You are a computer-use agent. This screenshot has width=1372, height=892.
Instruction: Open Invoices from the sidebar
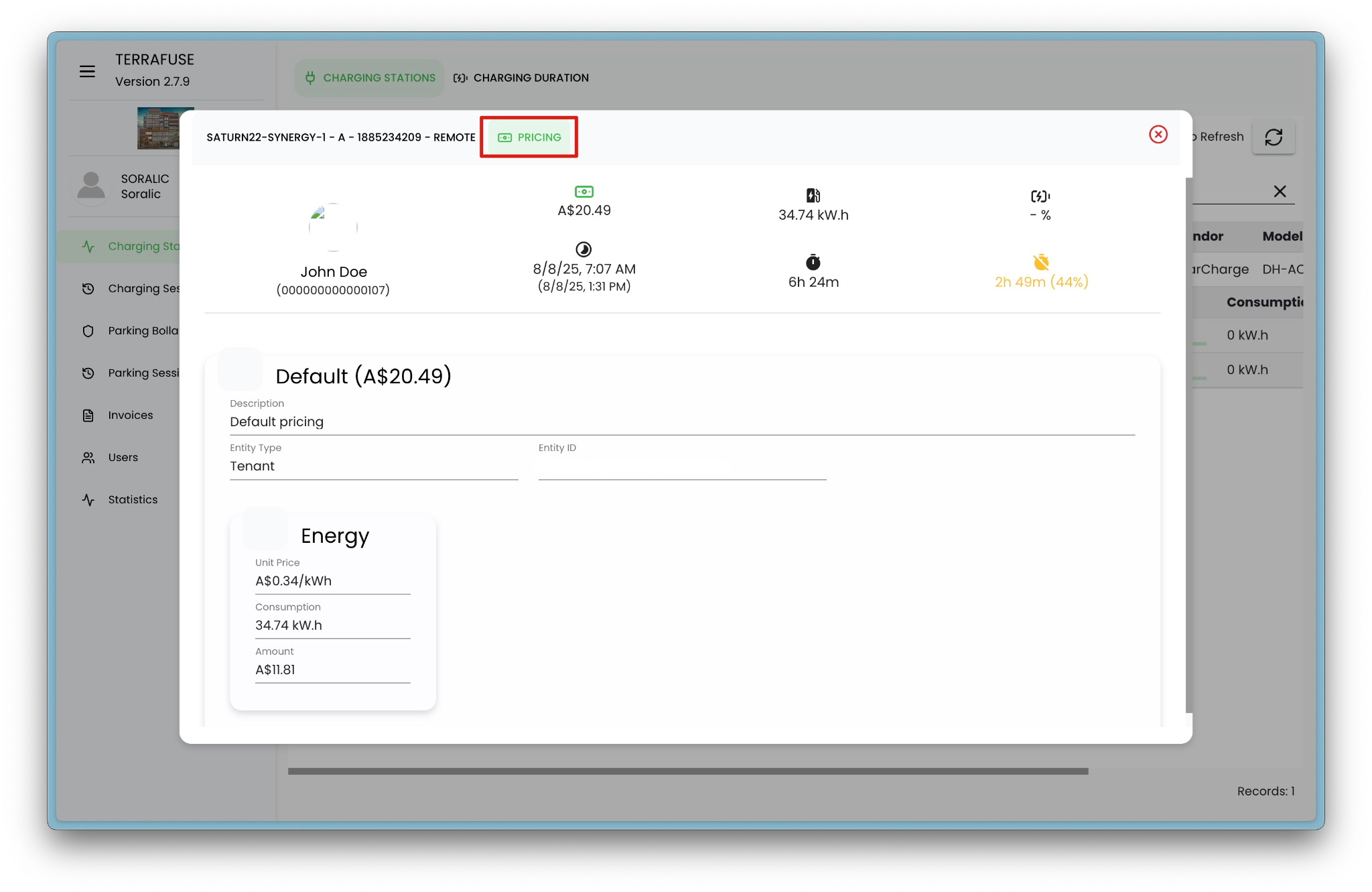[130, 416]
